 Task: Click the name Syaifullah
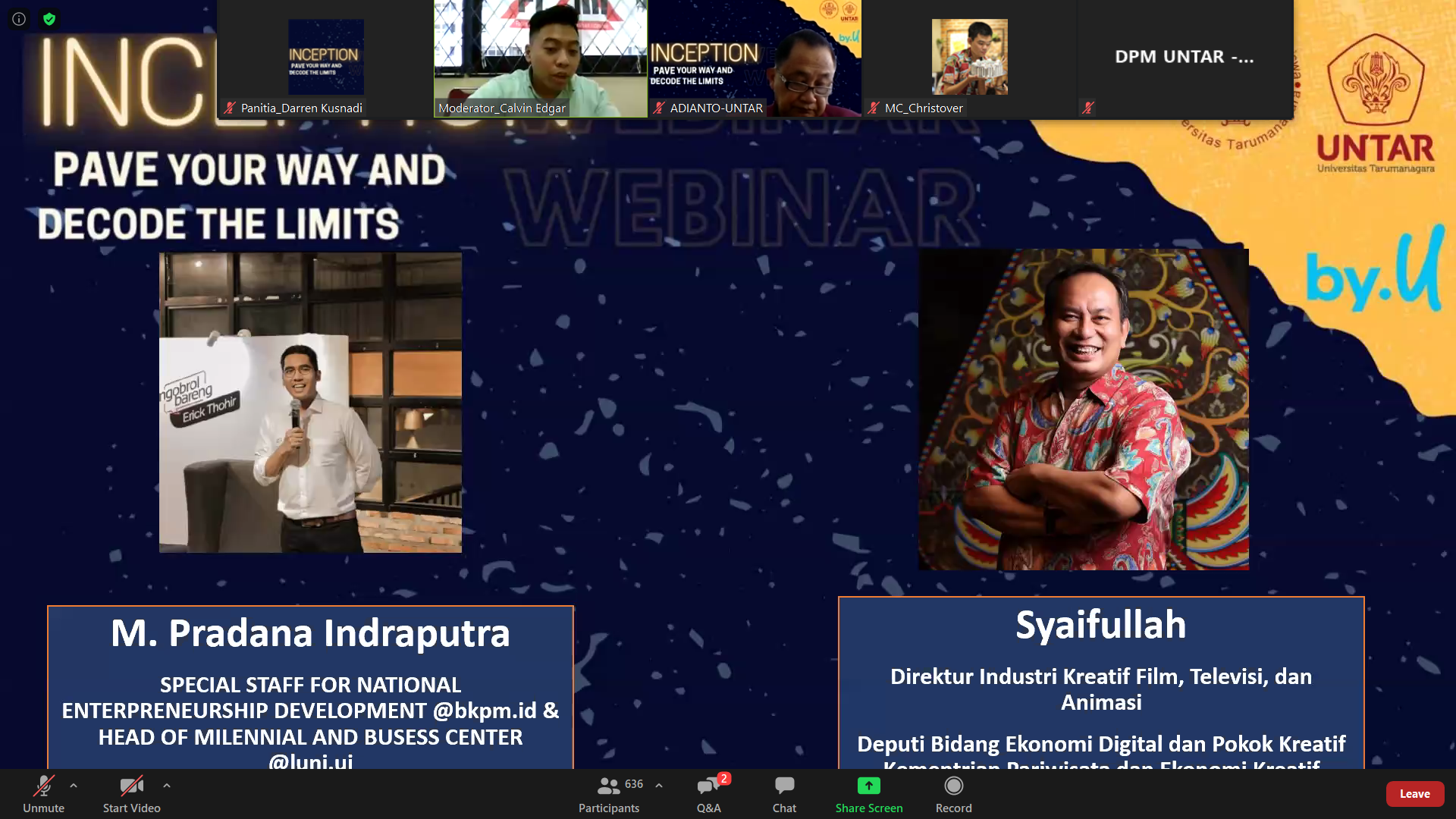pyautogui.click(x=1100, y=625)
